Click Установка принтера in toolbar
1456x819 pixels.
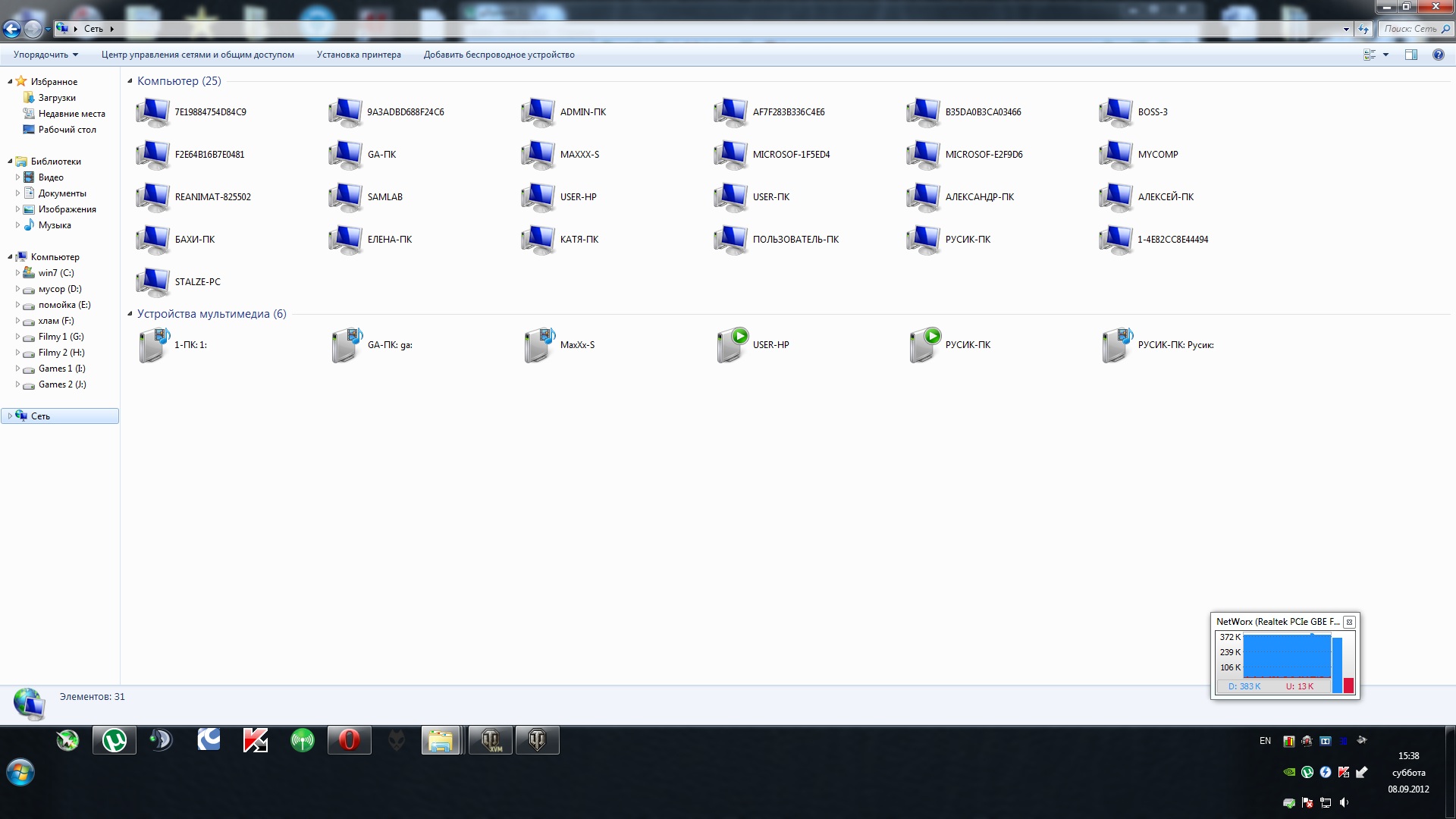pyautogui.click(x=359, y=55)
